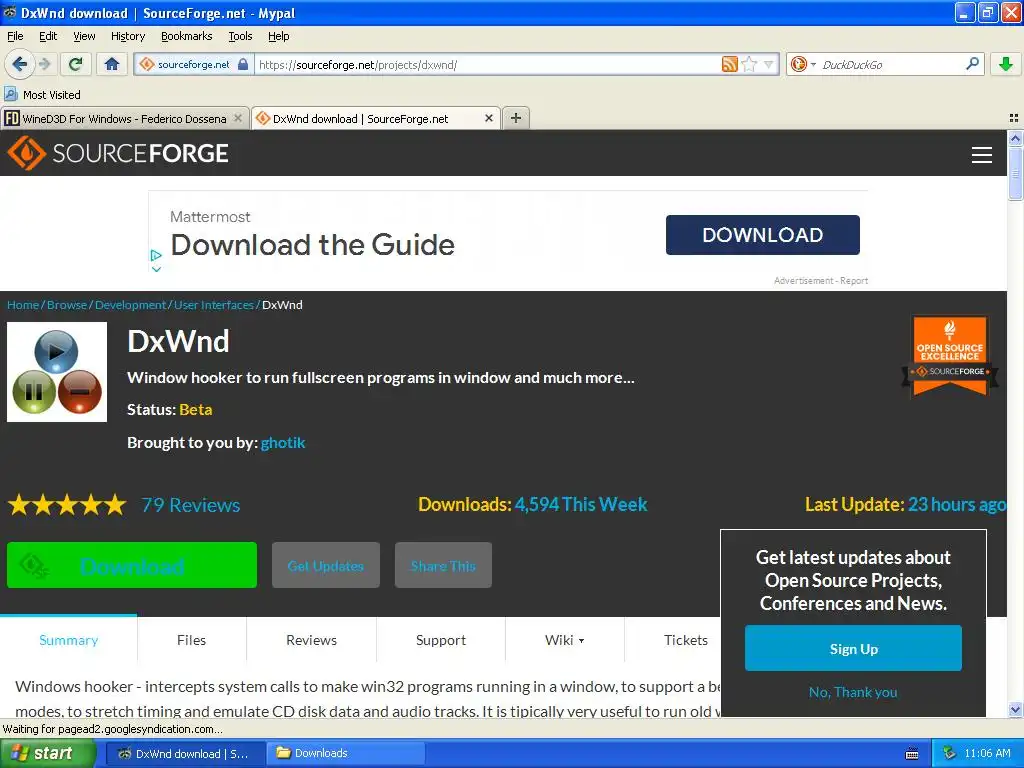Open the 79 Reviews link
Viewport: 1024px width, 768px height.
click(191, 505)
